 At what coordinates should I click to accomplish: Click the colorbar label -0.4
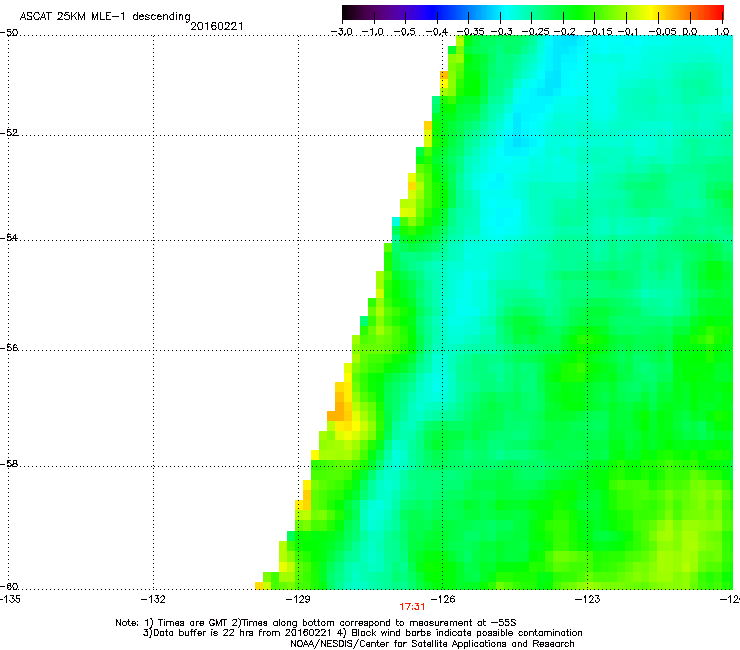coord(437,32)
